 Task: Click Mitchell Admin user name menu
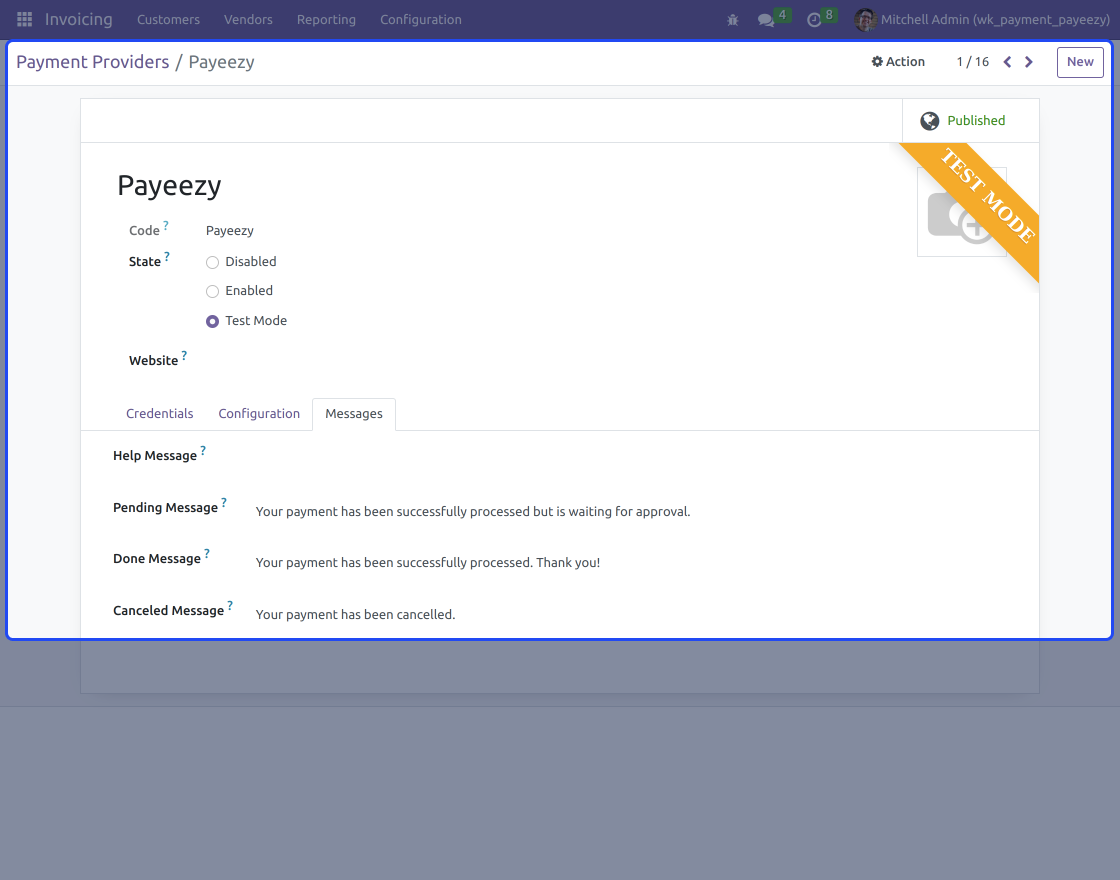[x=995, y=19]
